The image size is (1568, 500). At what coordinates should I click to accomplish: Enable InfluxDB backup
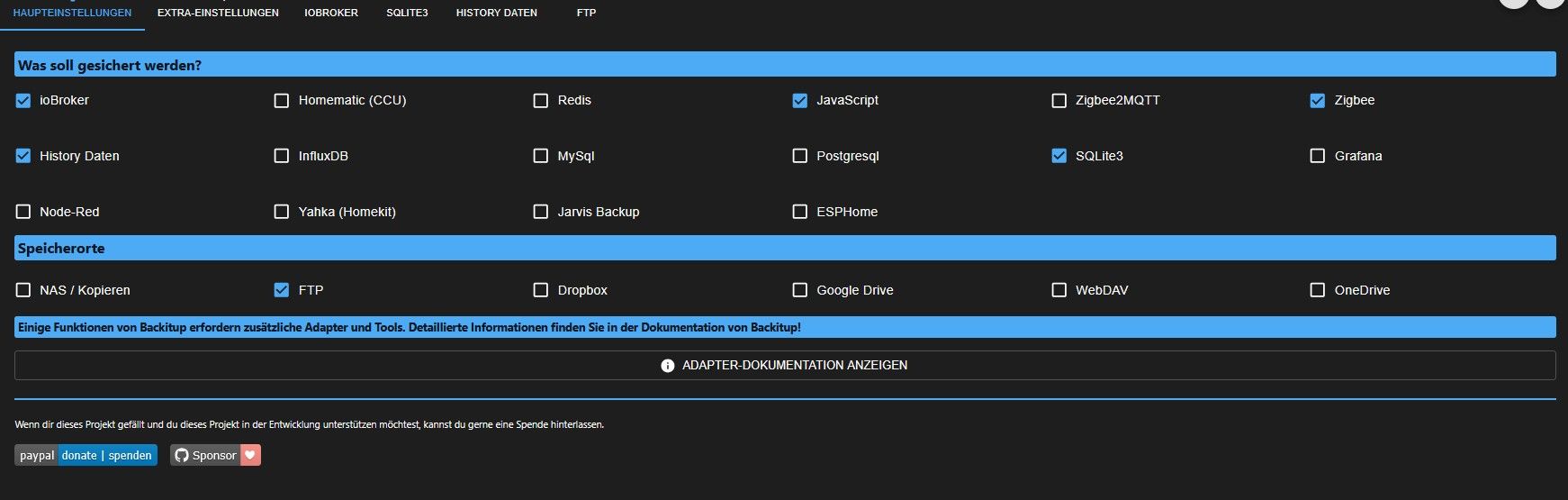pos(282,156)
